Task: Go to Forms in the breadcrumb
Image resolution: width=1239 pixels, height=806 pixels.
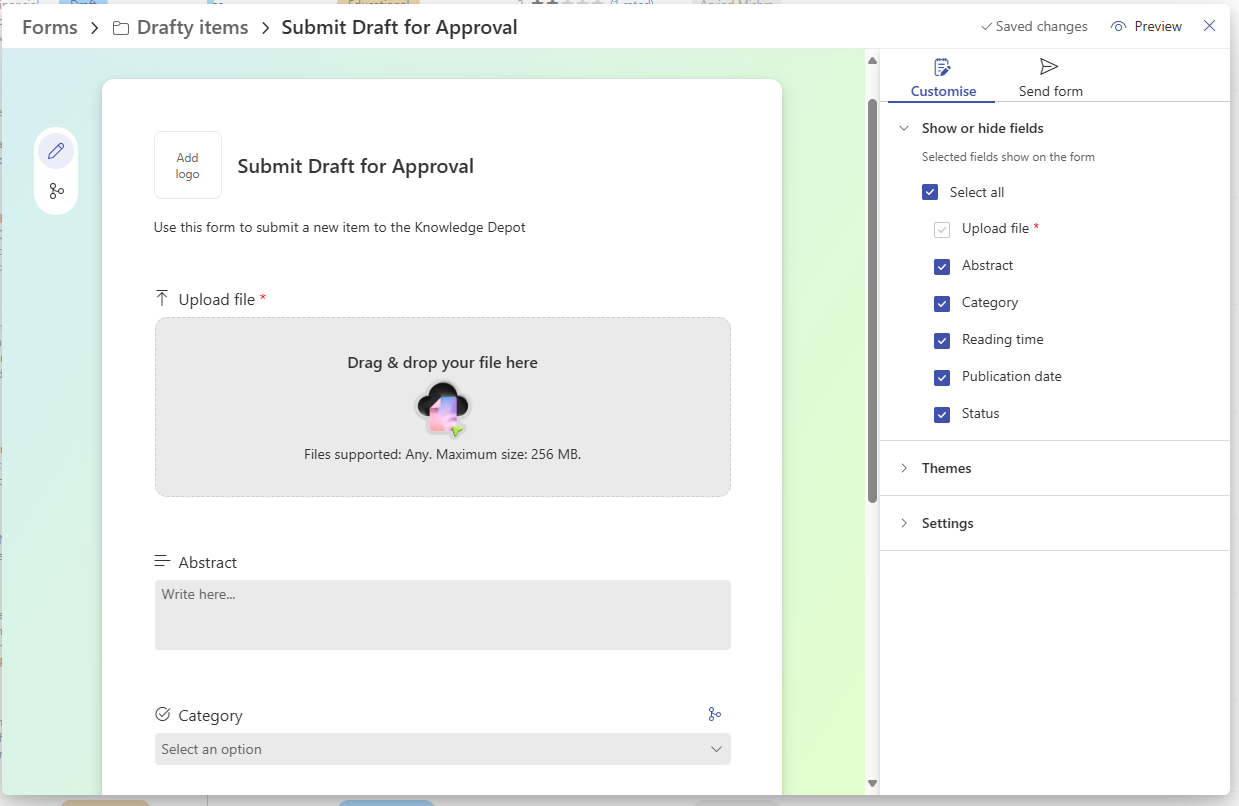Action: (x=50, y=28)
